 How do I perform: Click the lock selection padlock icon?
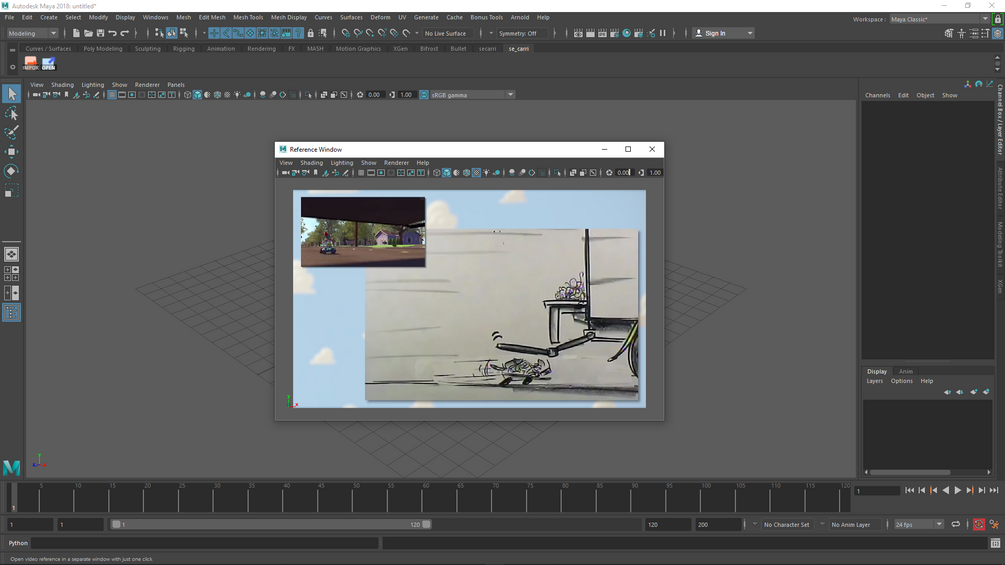310,33
